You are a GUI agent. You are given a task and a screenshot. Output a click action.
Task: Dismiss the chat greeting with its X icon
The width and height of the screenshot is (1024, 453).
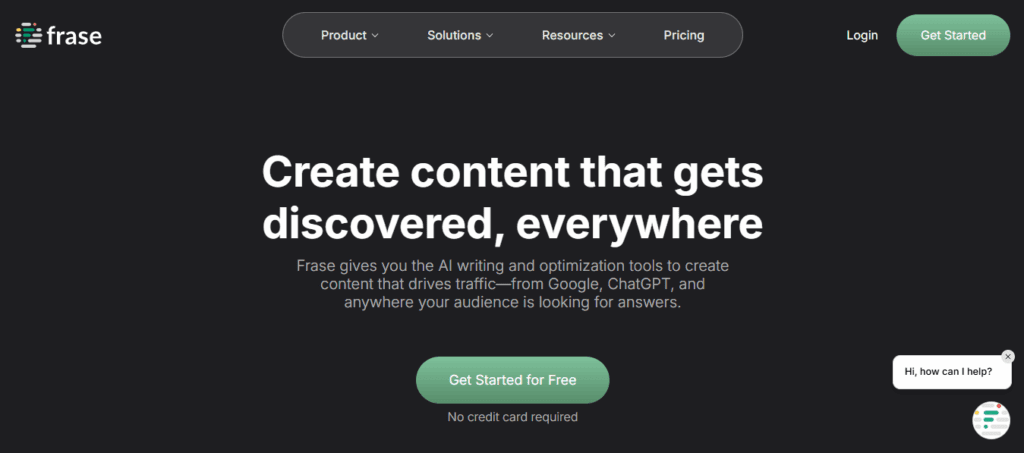tap(1008, 356)
